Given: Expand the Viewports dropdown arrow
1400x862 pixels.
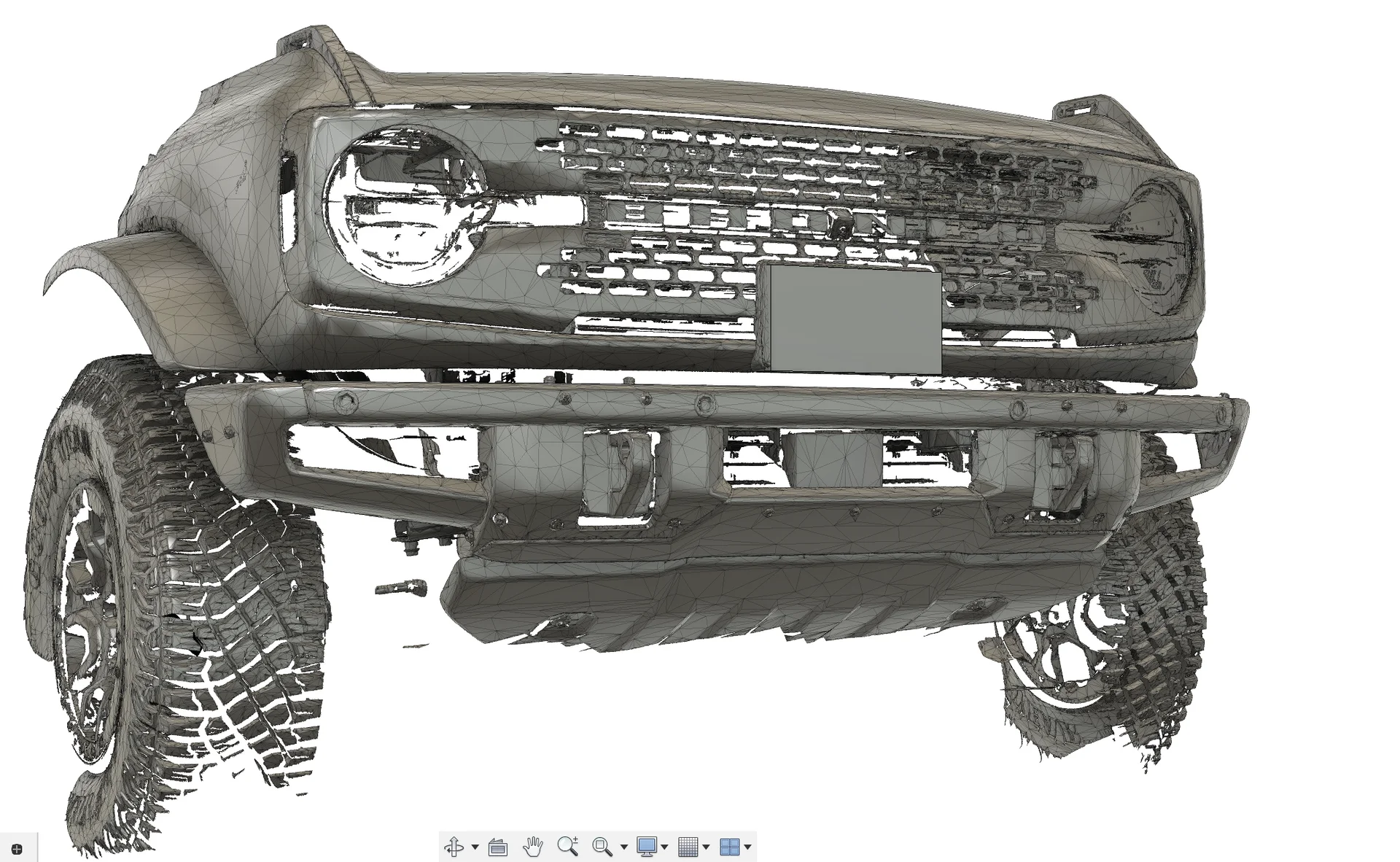Looking at the screenshot, I should (747, 847).
